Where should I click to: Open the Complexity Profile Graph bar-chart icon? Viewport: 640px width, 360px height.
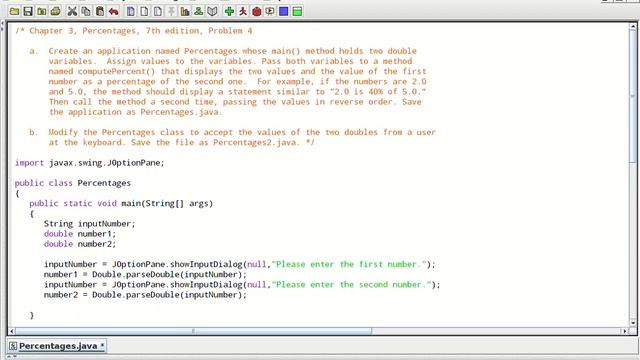click(185, 11)
